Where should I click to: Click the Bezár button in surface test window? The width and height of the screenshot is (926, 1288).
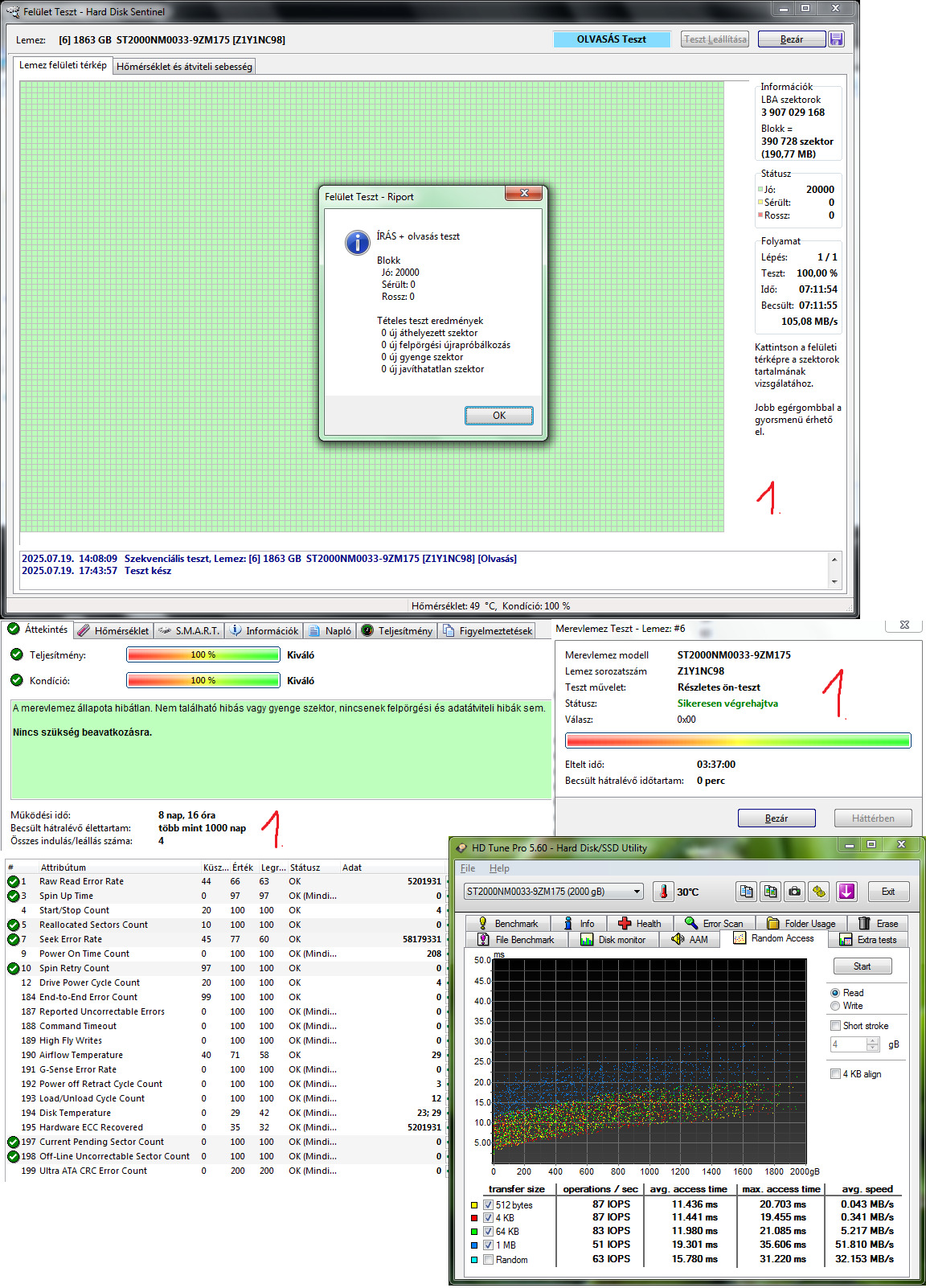(x=792, y=39)
